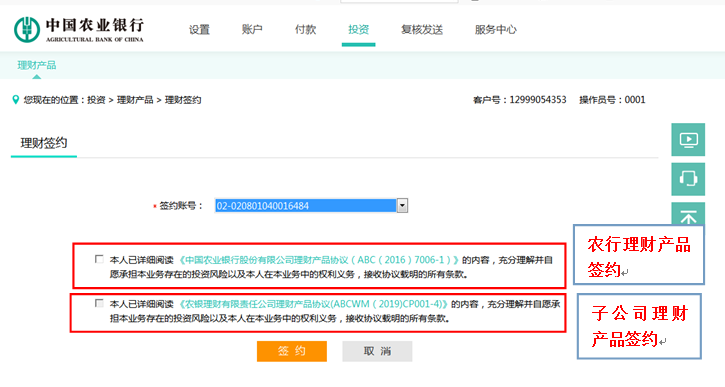
Task: Open the 中国农业银行股份有限公司理财产品协议 link
Action: coord(319,260)
